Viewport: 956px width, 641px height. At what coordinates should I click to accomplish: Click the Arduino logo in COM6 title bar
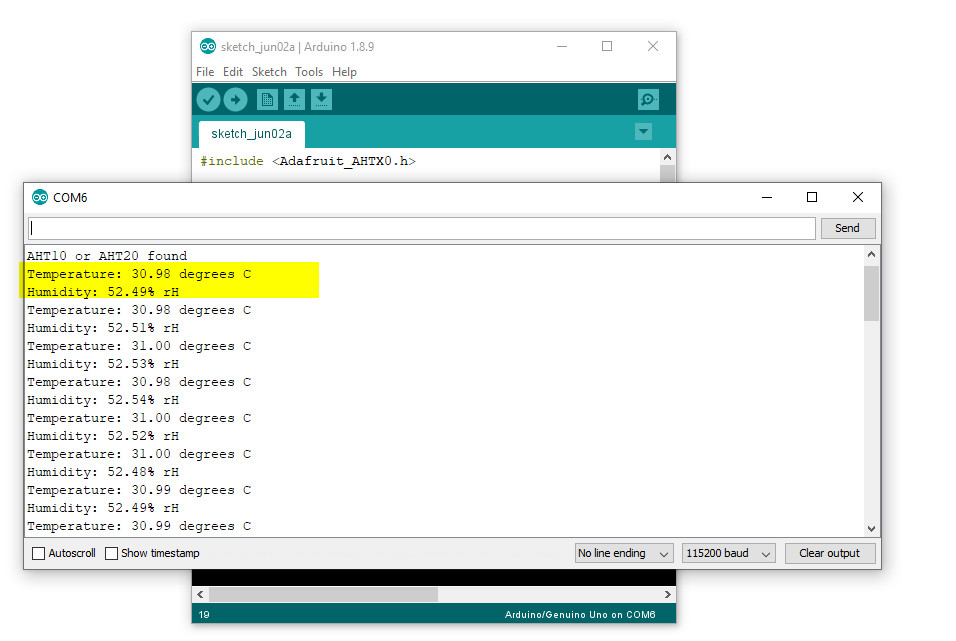[x=40, y=197]
